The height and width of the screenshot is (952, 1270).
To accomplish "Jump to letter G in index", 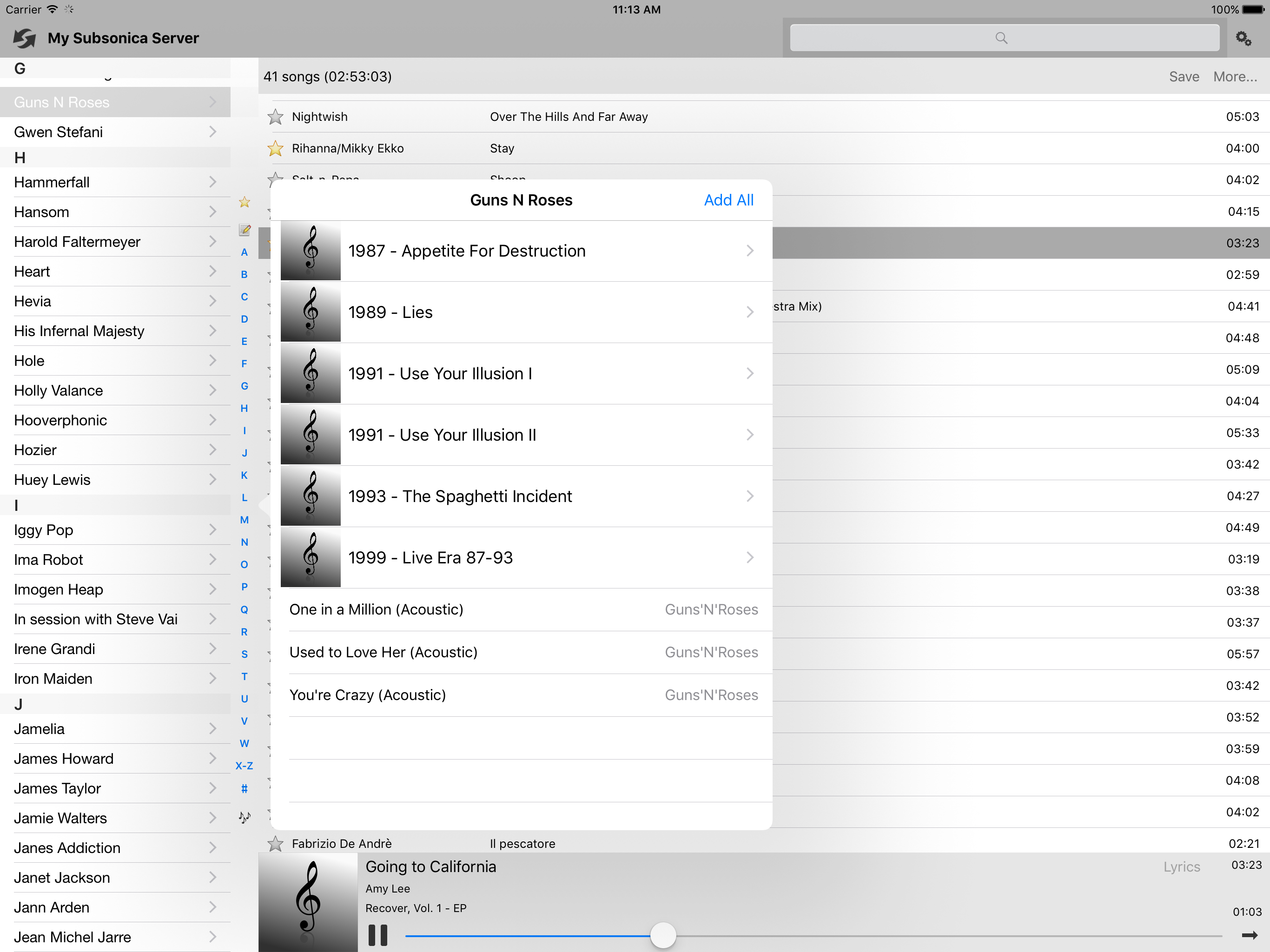I will (x=245, y=386).
